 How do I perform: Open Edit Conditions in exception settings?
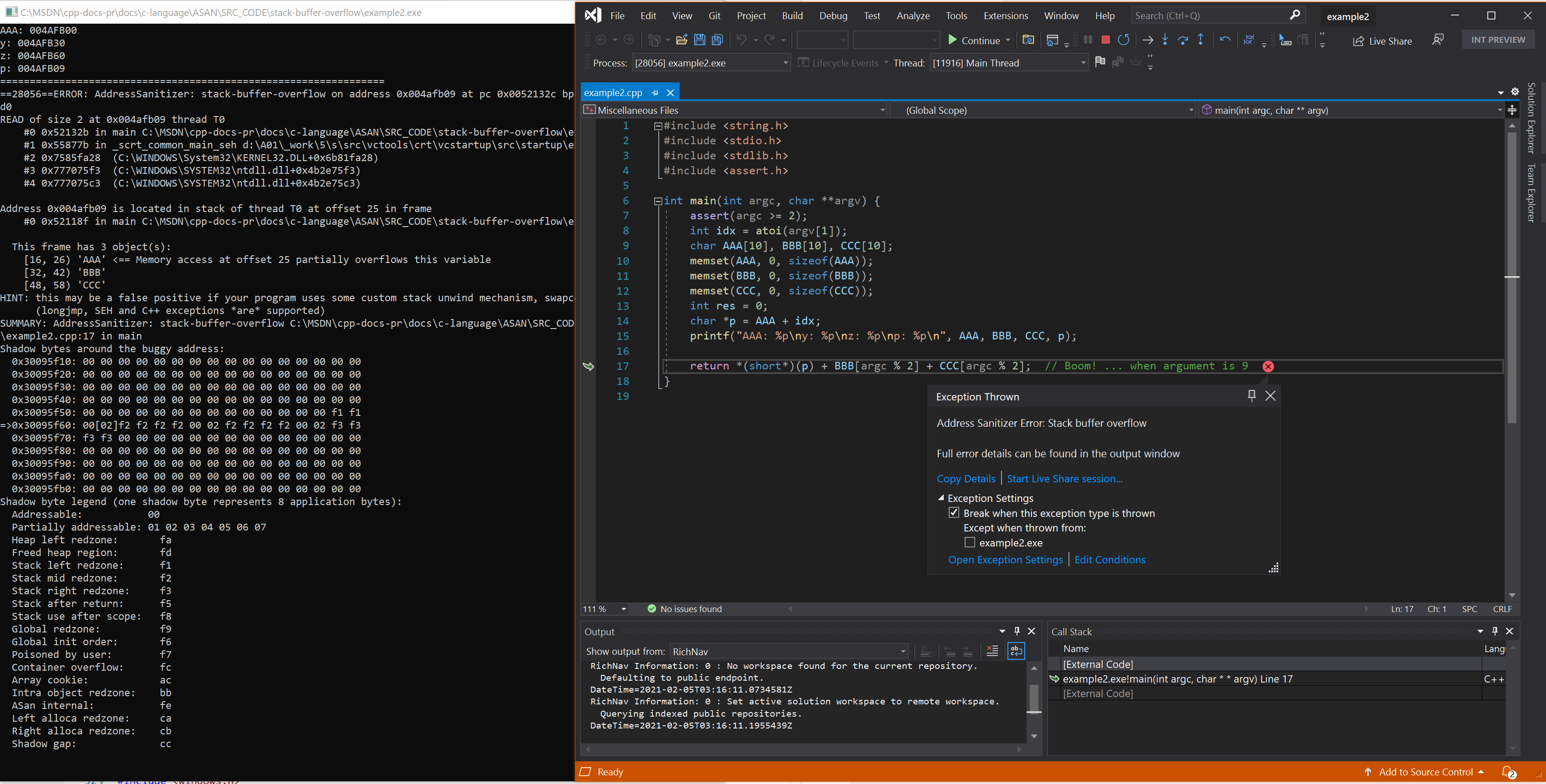[x=1109, y=559]
